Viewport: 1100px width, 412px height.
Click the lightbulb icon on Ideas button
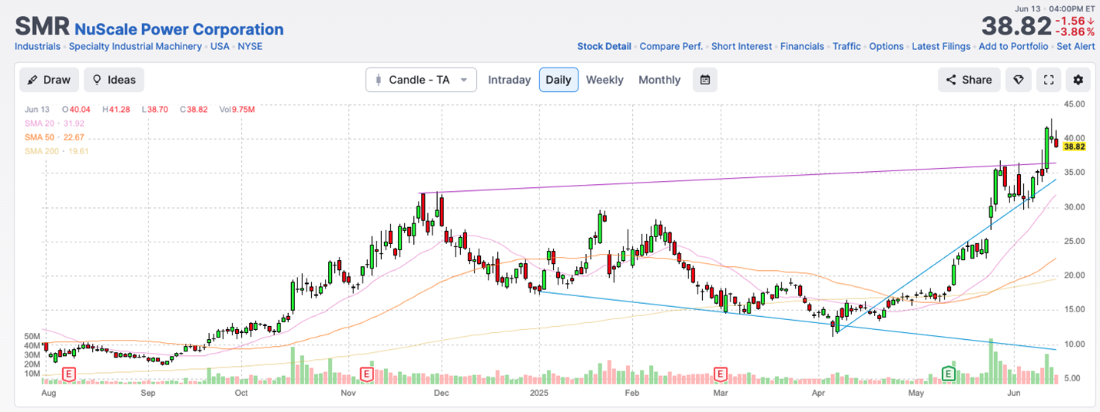(x=97, y=80)
